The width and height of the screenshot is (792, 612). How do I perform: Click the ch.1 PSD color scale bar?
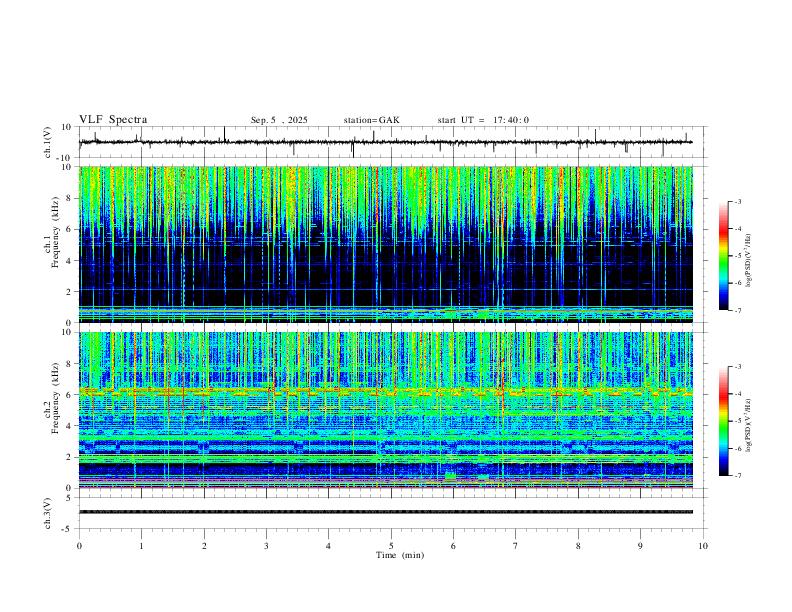click(724, 256)
